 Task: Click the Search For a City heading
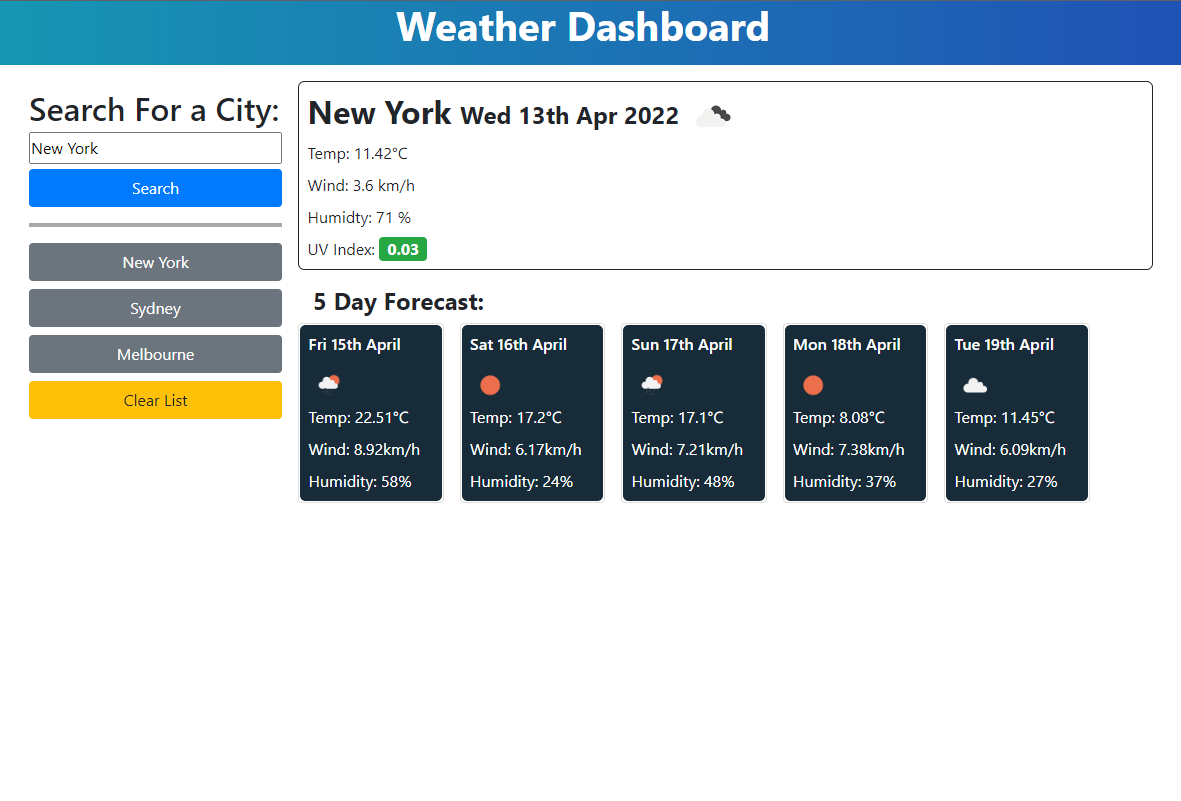click(x=154, y=109)
